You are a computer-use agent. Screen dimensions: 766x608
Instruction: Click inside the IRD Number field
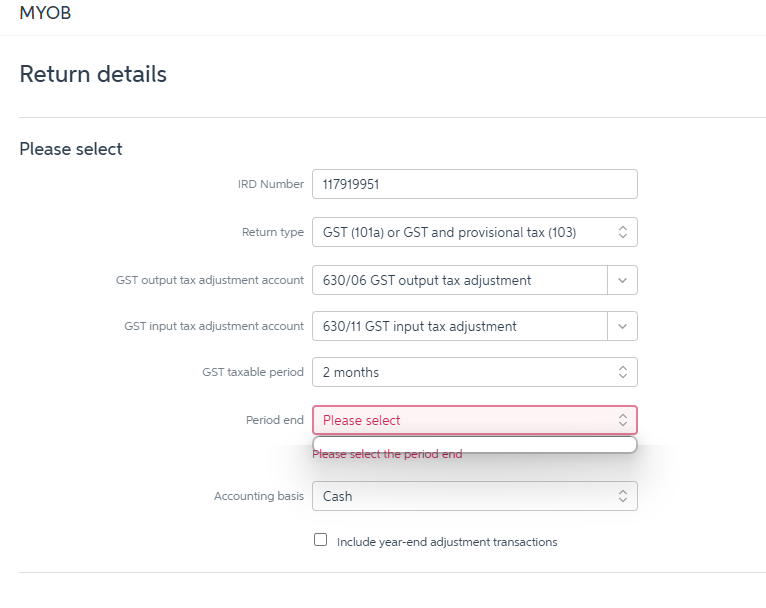click(x=474, y=185)
